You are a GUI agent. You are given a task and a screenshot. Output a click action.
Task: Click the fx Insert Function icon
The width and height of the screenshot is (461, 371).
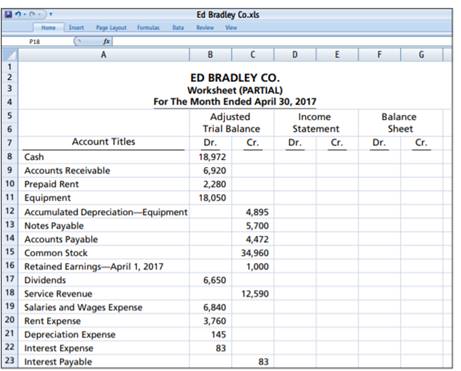coord(106,41)
